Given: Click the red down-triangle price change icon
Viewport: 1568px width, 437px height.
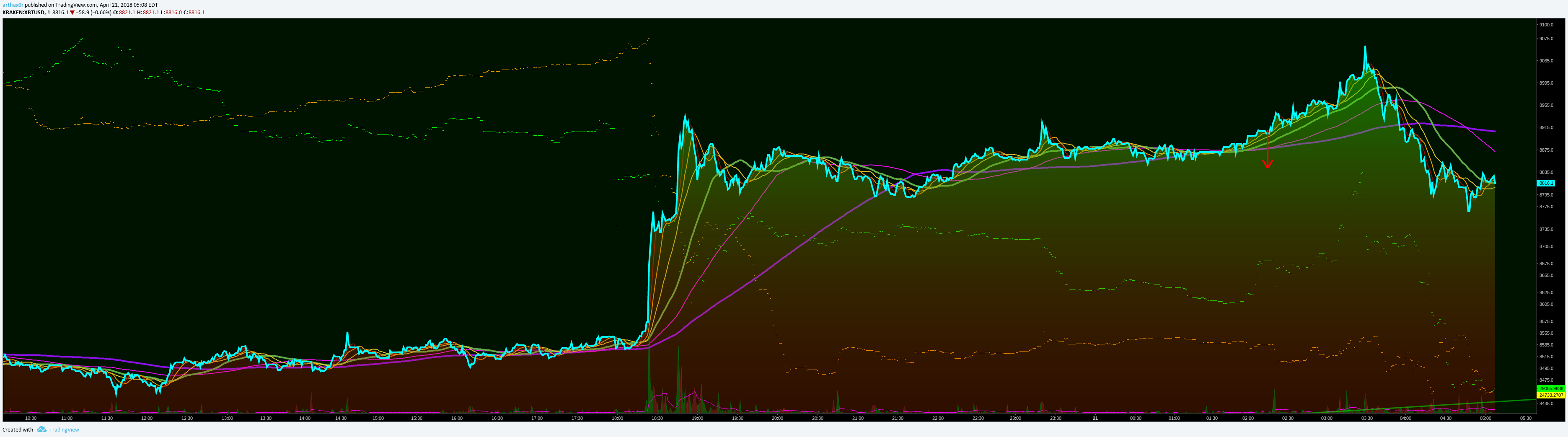Looking at the screenshot, I should 72,13.
